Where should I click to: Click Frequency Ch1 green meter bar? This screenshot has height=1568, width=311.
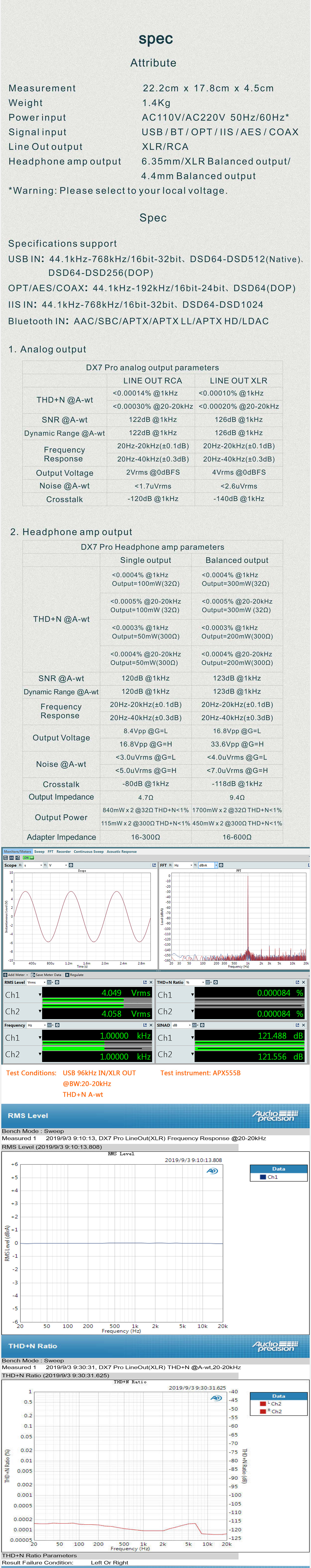point(96,1043)
